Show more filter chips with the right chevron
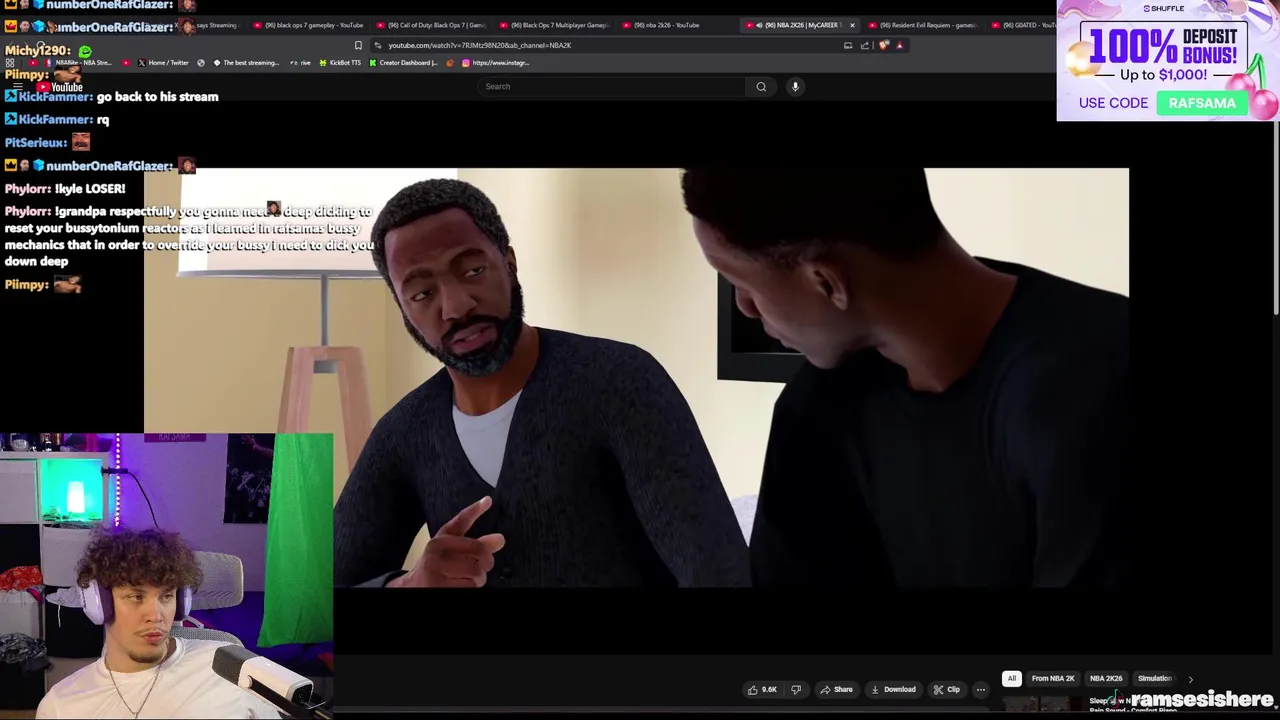 tap(1190, 679)
